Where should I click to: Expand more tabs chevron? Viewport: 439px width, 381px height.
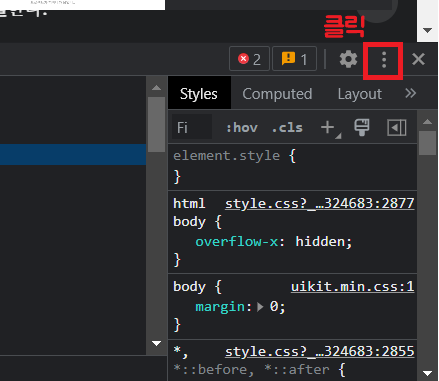pyautogui.click(x=410, y=93)
